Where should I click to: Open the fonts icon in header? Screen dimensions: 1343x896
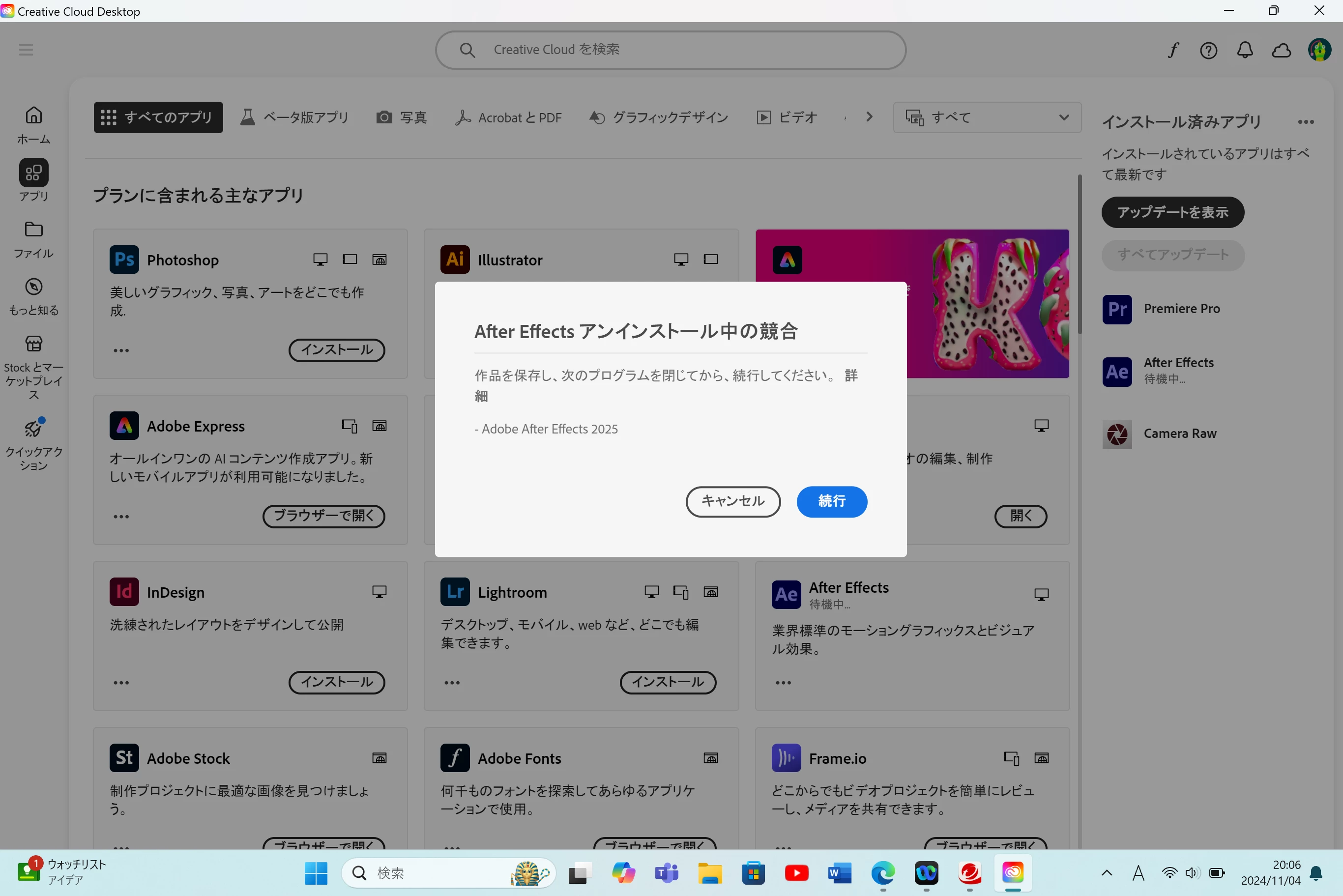[1173, 50]
